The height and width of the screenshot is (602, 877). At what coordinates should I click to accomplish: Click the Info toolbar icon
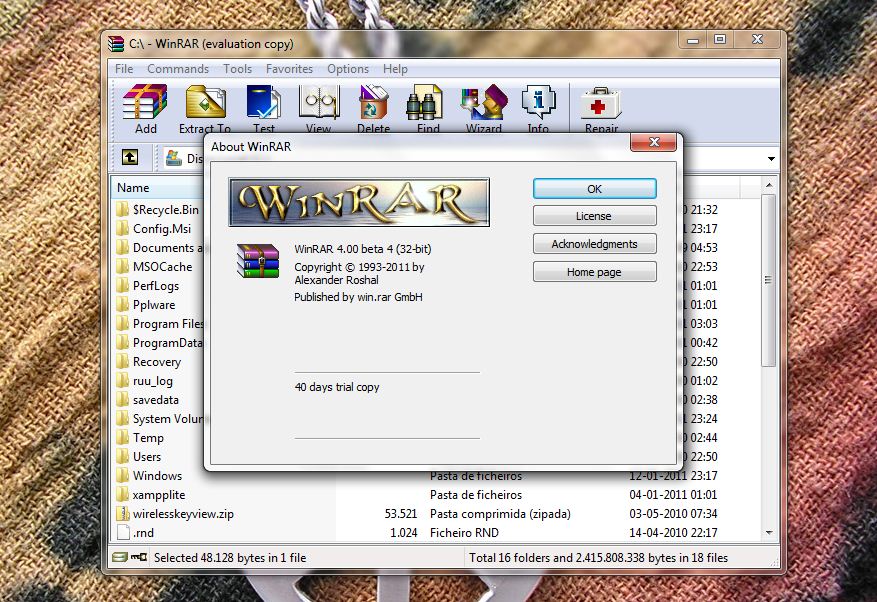pos(538,101)
